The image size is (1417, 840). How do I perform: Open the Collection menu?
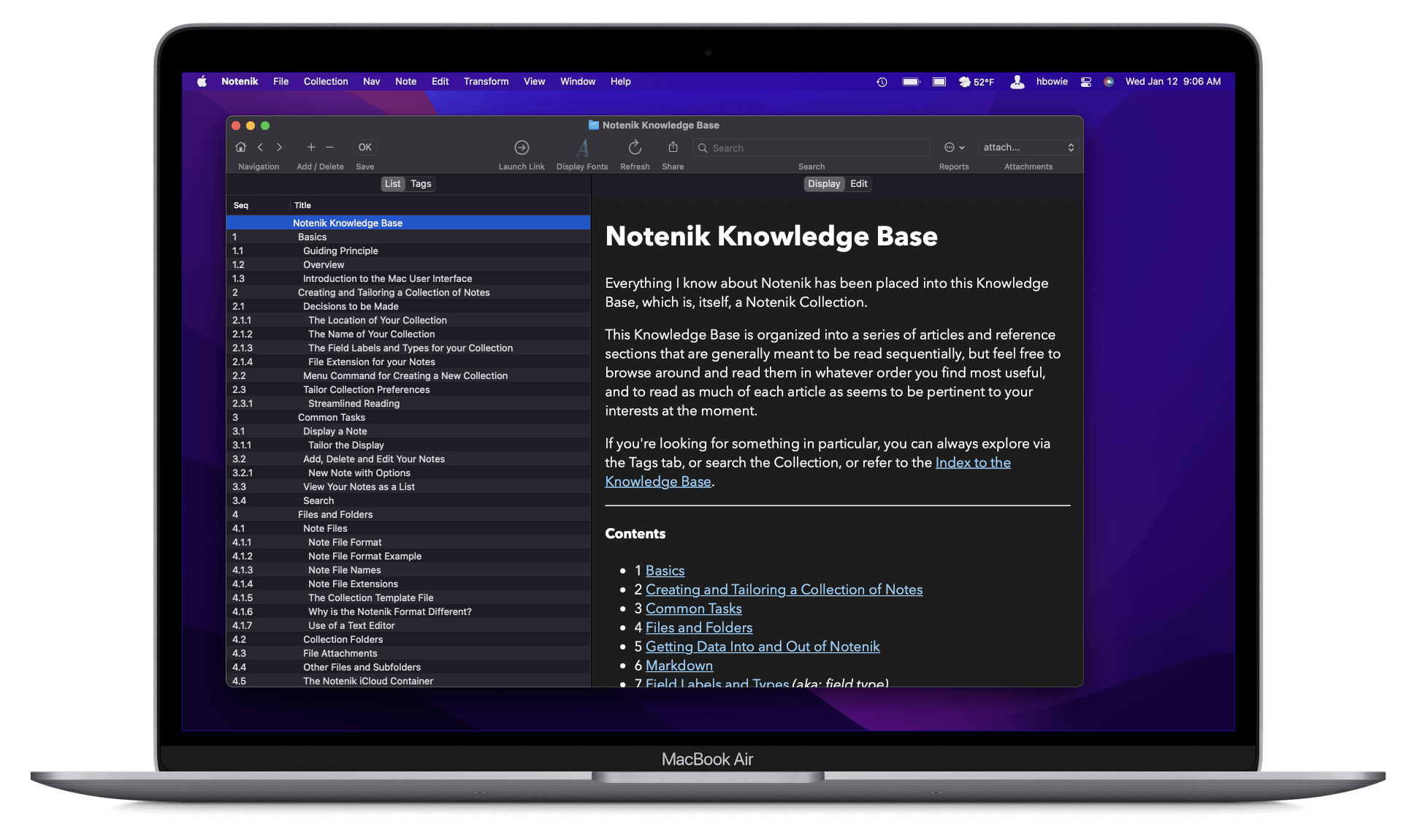click(x=326, y=81)
